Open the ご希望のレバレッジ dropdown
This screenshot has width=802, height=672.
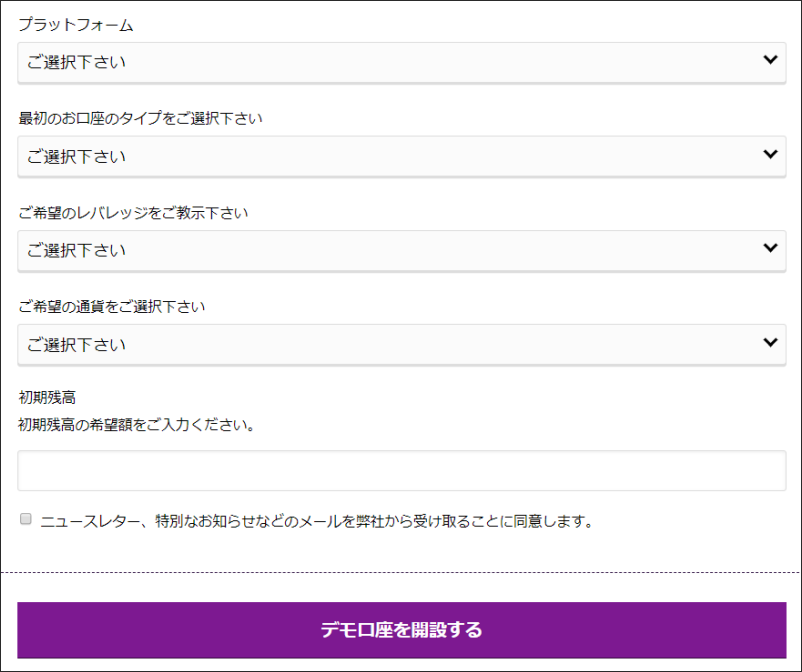click(x=400, y=250)
